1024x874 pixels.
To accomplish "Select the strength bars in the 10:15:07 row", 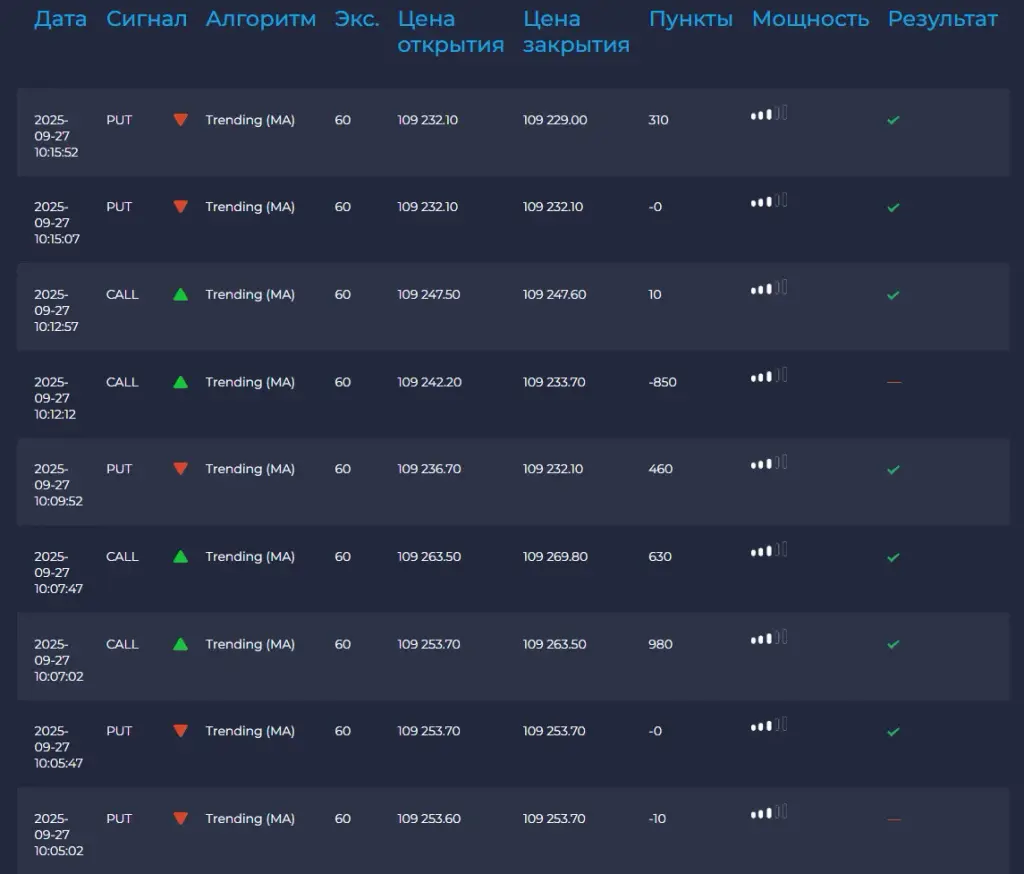I will click(769, 201).
